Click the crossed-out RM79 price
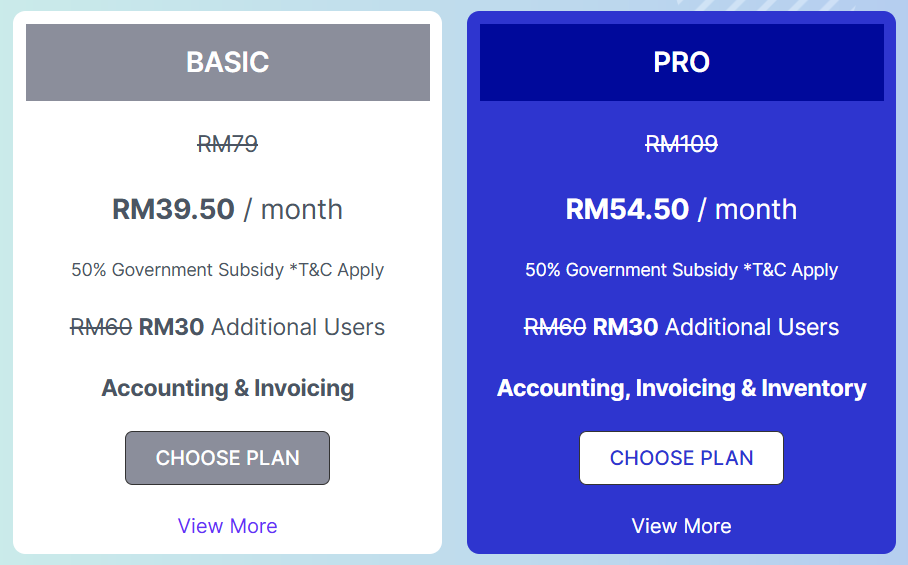Screen dimensions: 908x565 tap(227, 144)
